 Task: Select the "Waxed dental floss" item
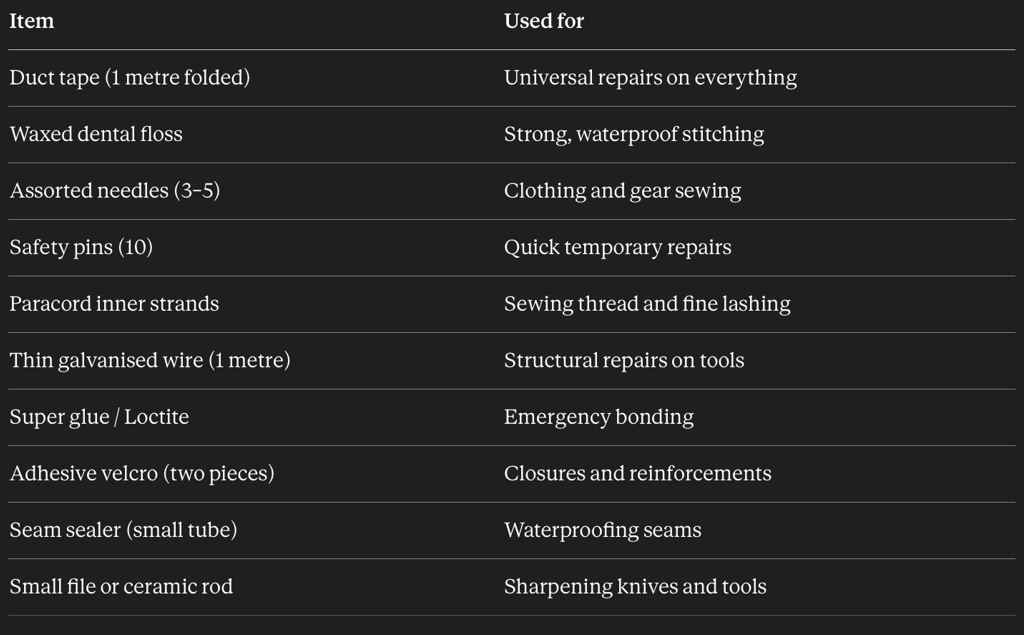(96, 134)
